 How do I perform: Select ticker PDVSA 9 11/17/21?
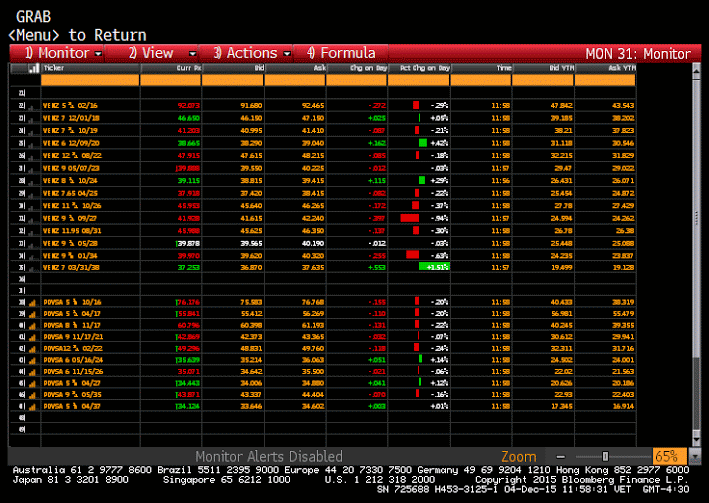[74, 337]
